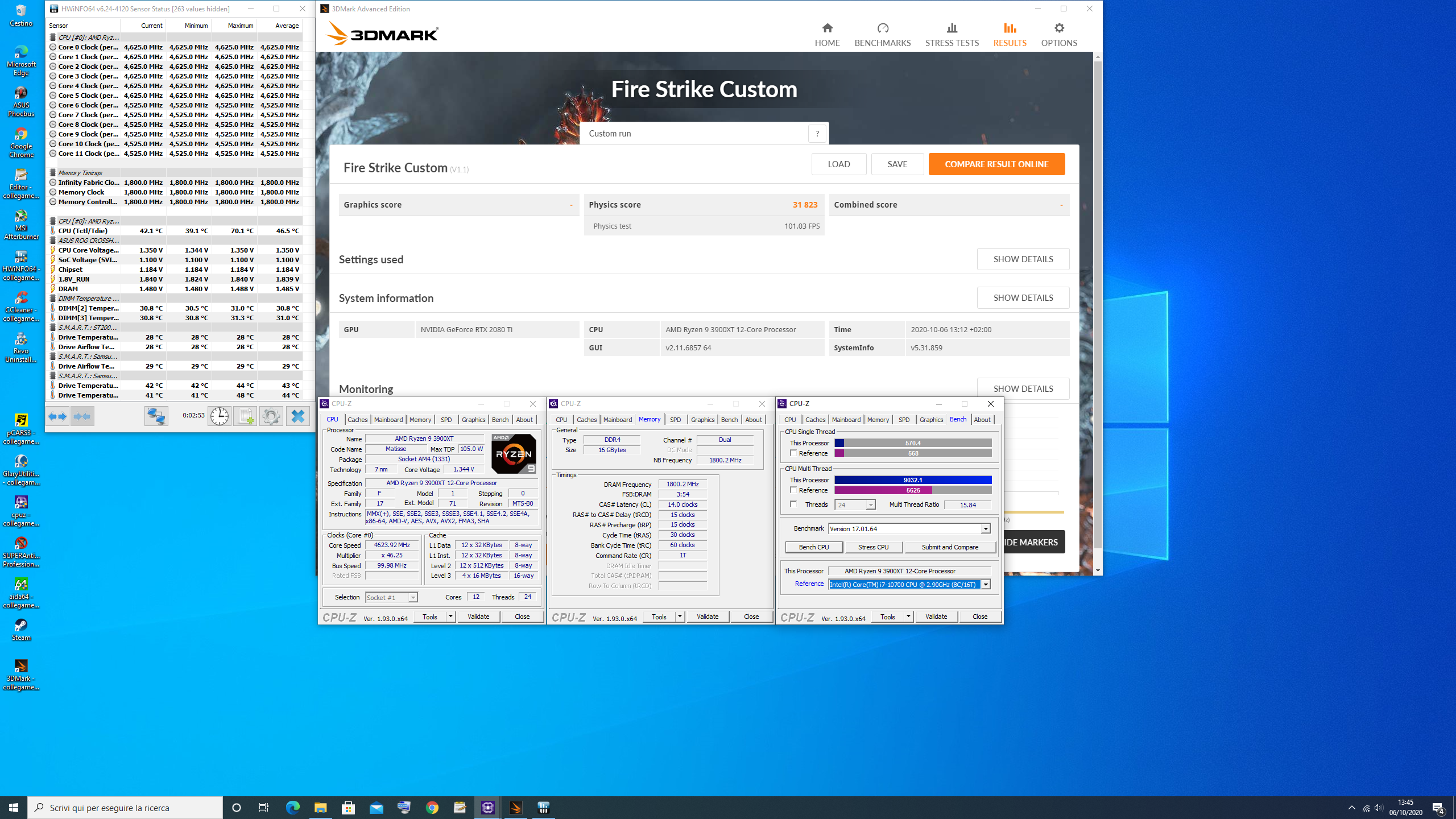This screenshot has height=819, width=1456.
Task: Select SPD tab in Memory CPU-Z window
Action: pyautogui.click(x=676, y=420)
